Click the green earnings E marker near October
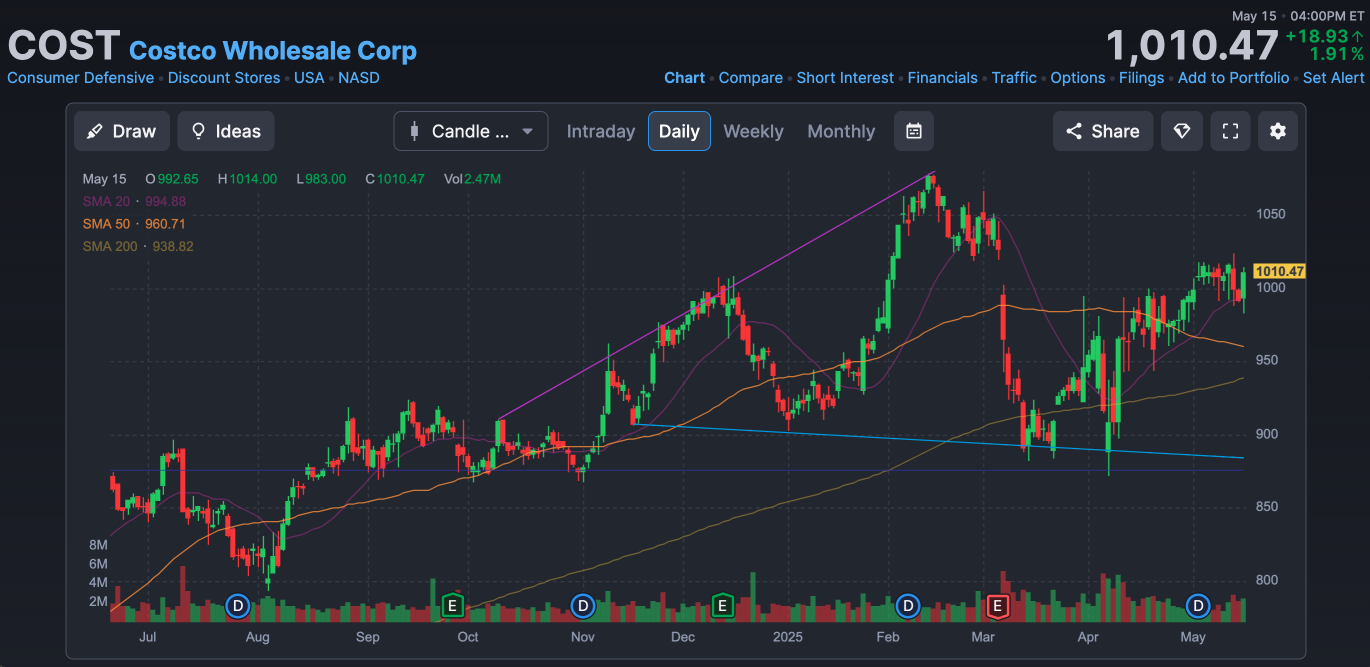1370x667 pixels. 452,605
